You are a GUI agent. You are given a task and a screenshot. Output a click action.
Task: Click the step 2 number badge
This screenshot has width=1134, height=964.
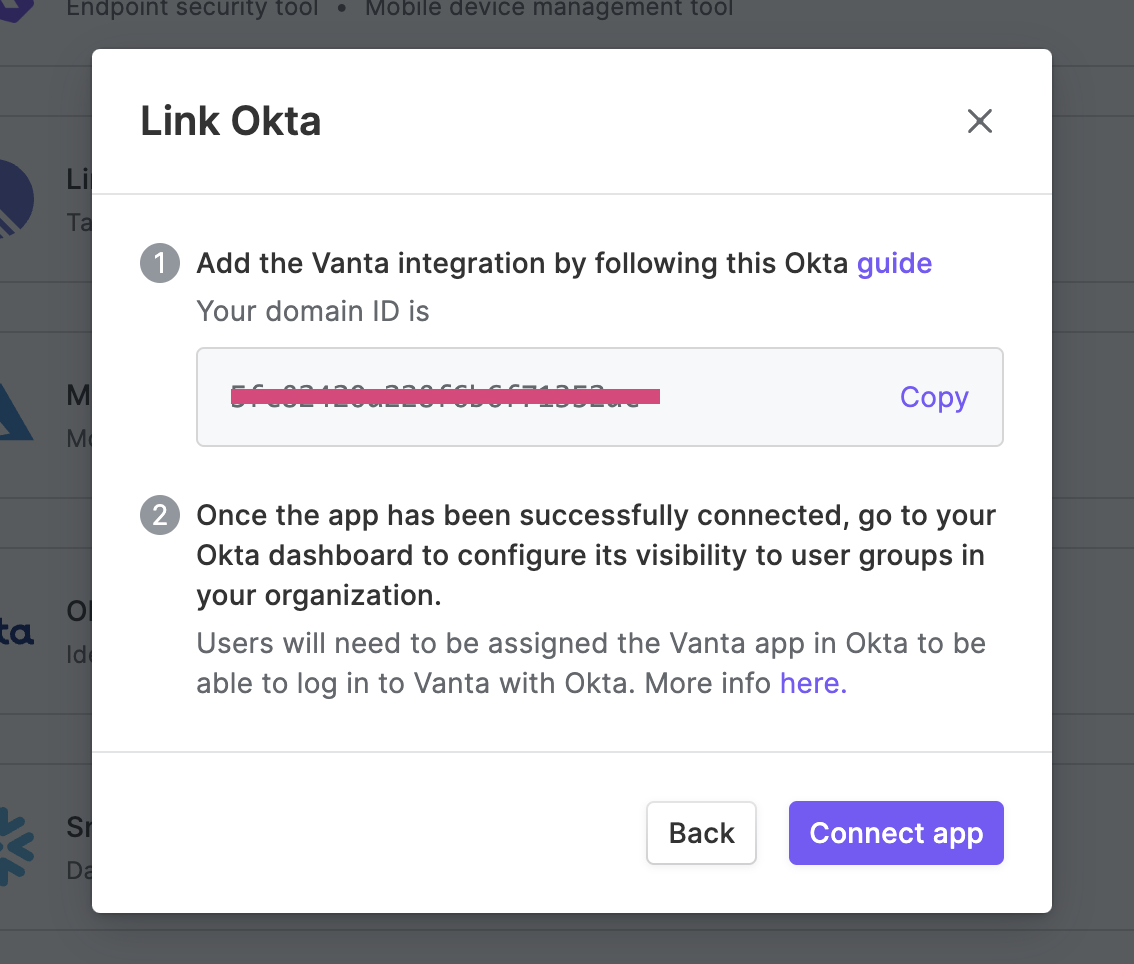[x=160, y=515]
